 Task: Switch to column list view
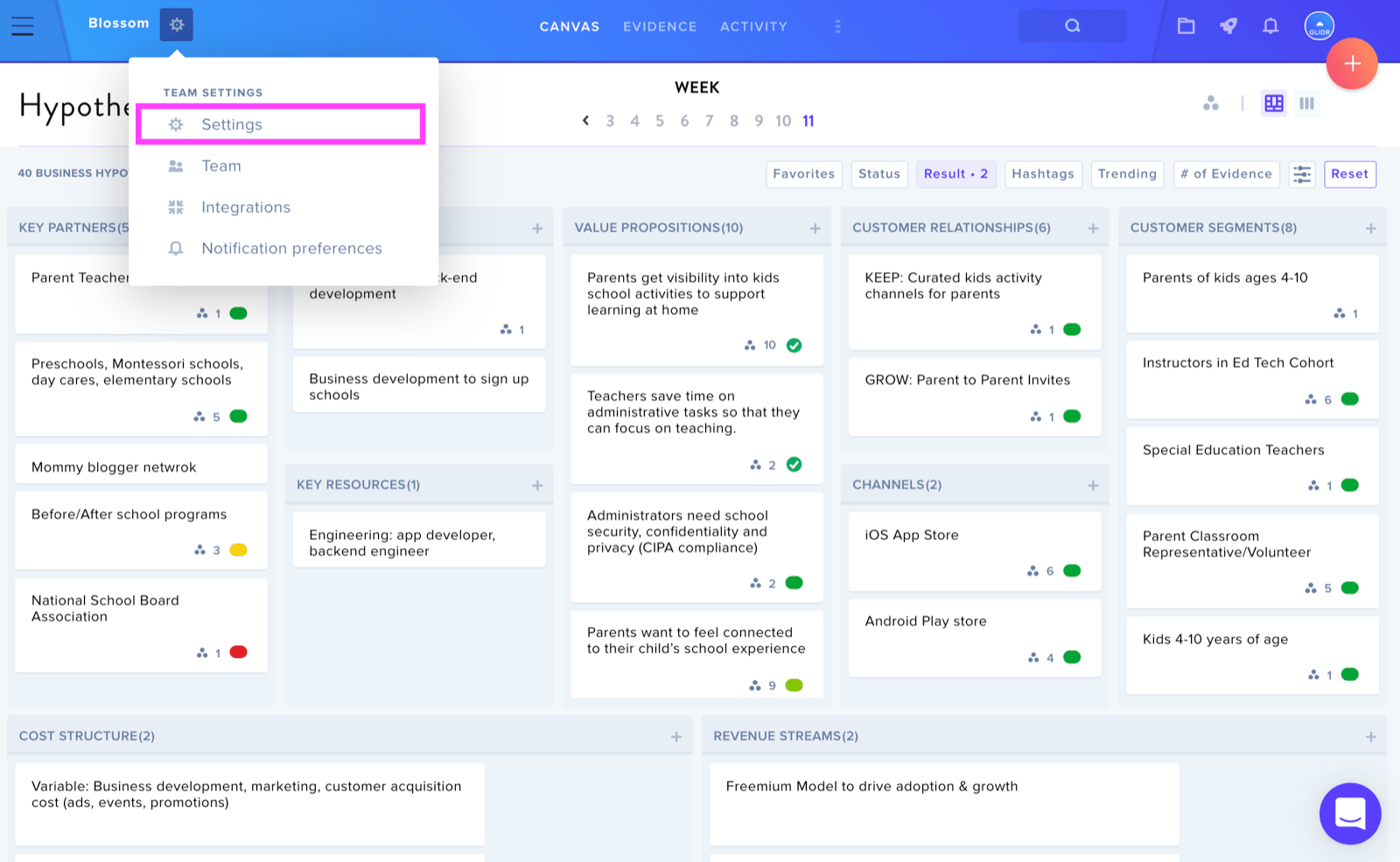coord(1306,103)
